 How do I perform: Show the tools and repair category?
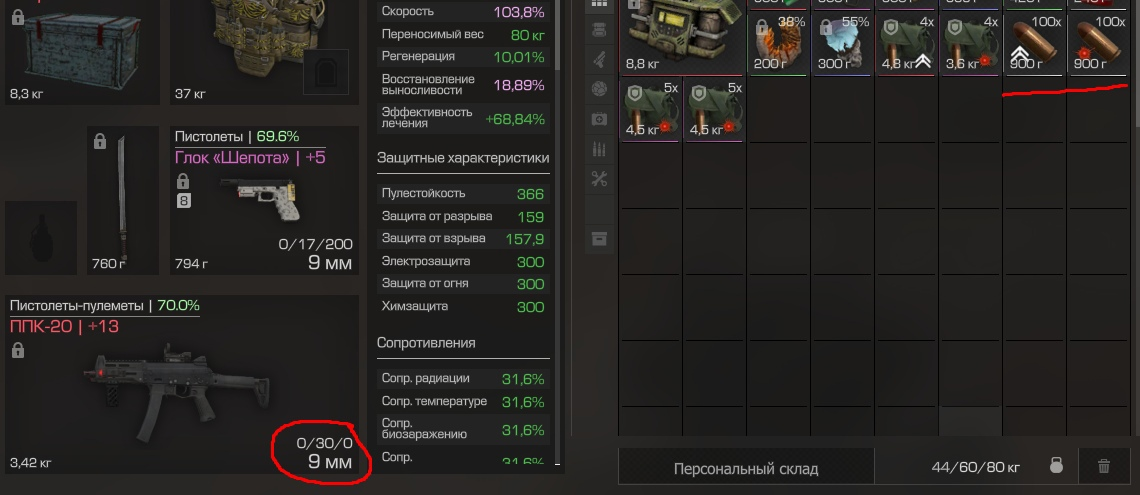click(599, 180)
